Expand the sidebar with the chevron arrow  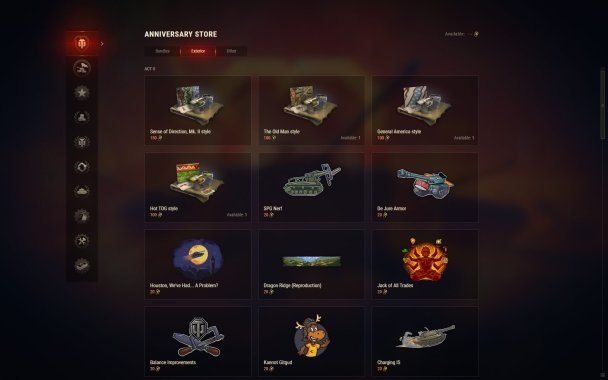click(x=102, y=44)
